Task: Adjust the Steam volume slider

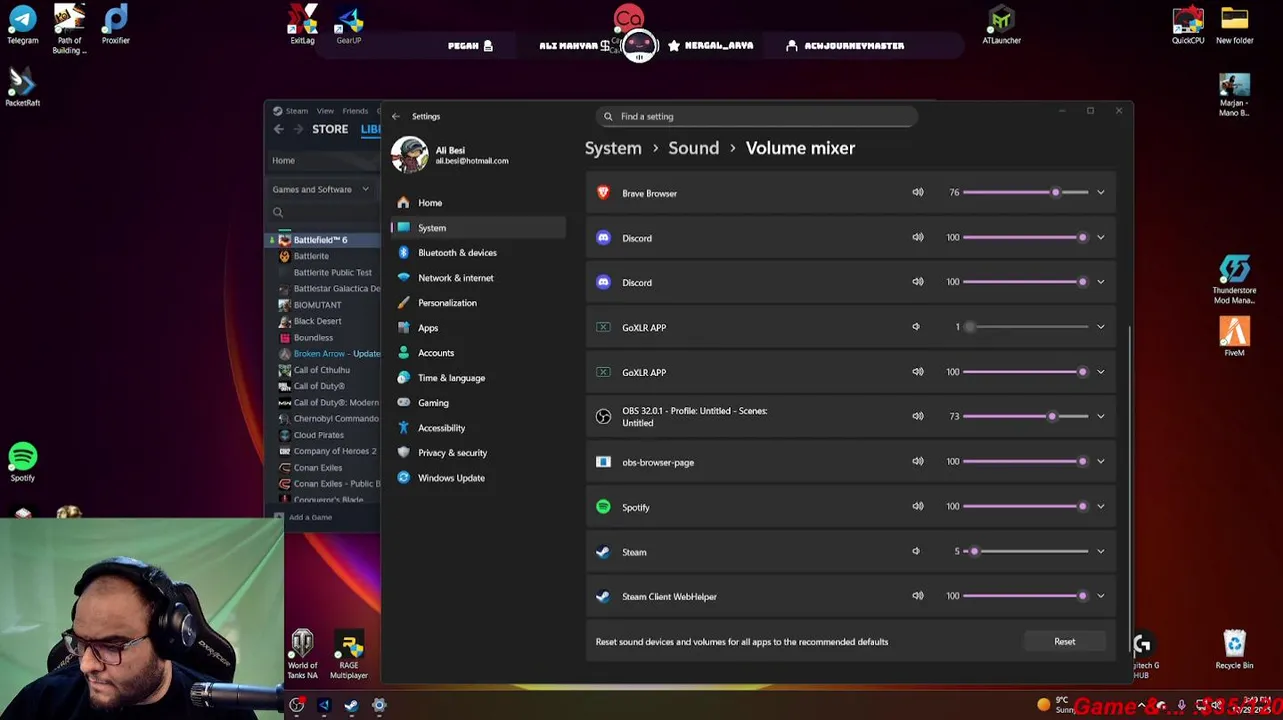Action: pyautogui.click(x=1025, y=551)
